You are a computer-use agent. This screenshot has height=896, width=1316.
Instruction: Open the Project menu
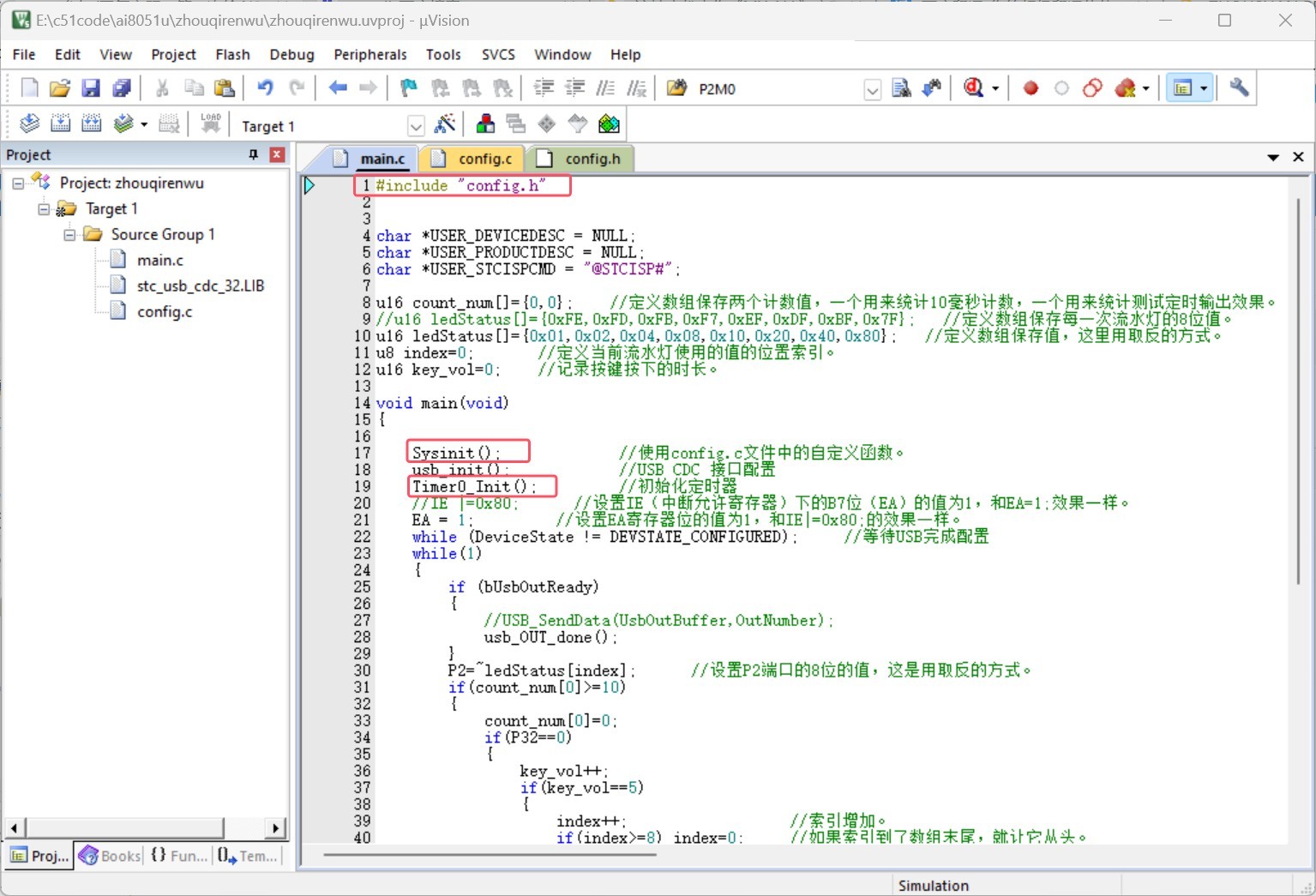pos(173,54)
